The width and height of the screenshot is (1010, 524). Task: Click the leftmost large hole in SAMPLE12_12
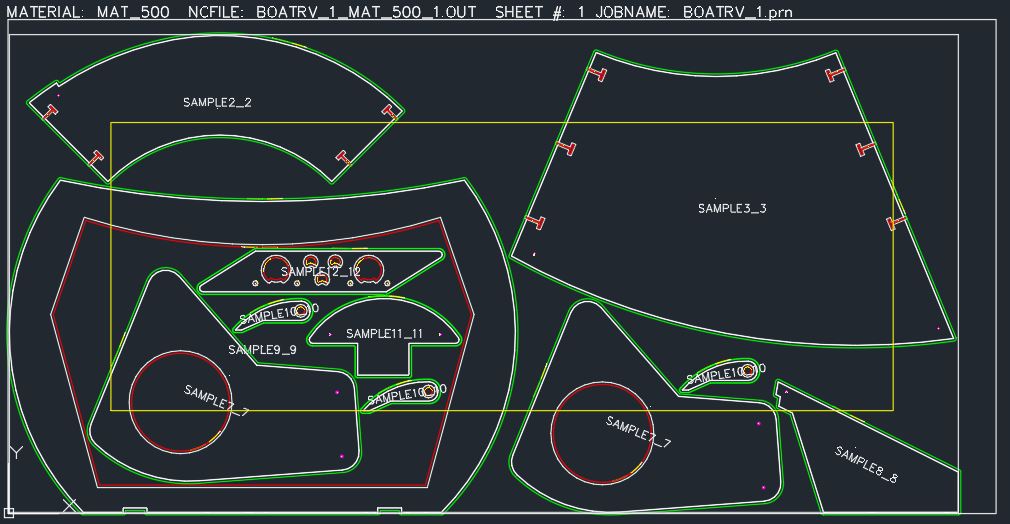click(273, 268)
